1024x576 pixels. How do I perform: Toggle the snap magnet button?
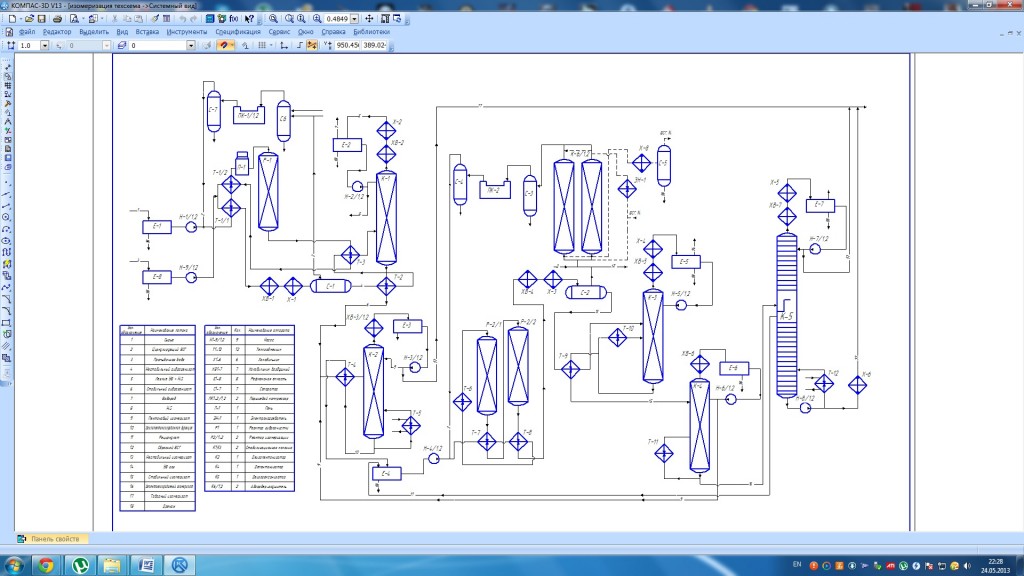point(223,45)
